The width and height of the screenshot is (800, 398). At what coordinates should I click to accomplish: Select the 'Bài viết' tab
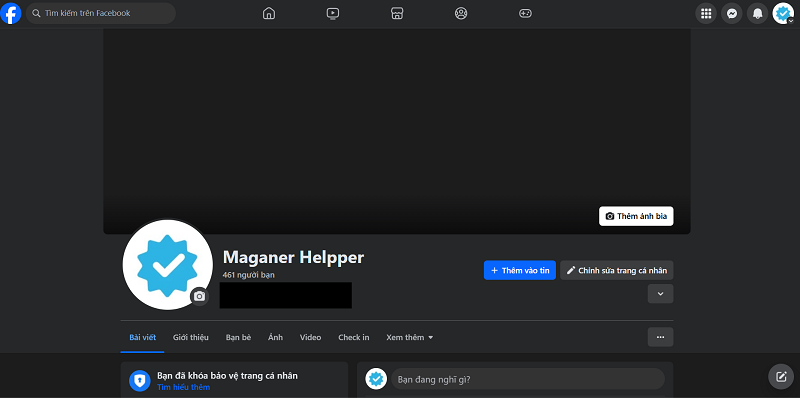tap(142, 337)
